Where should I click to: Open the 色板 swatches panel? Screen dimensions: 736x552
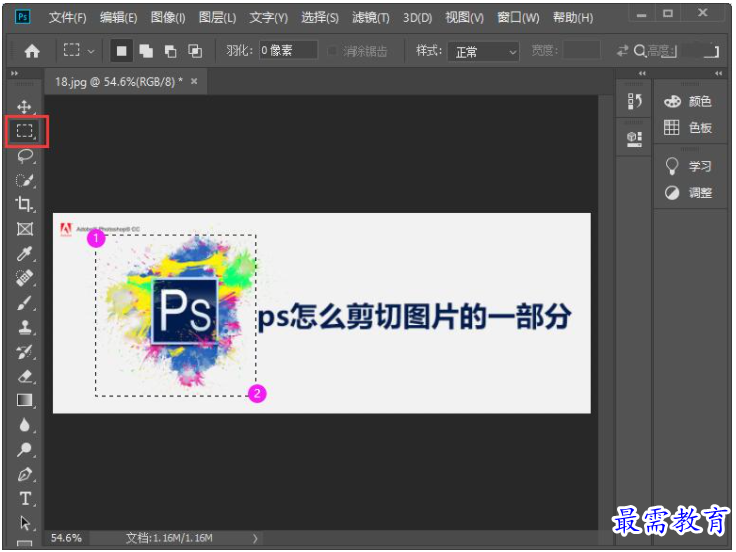(x=688, y=127)
